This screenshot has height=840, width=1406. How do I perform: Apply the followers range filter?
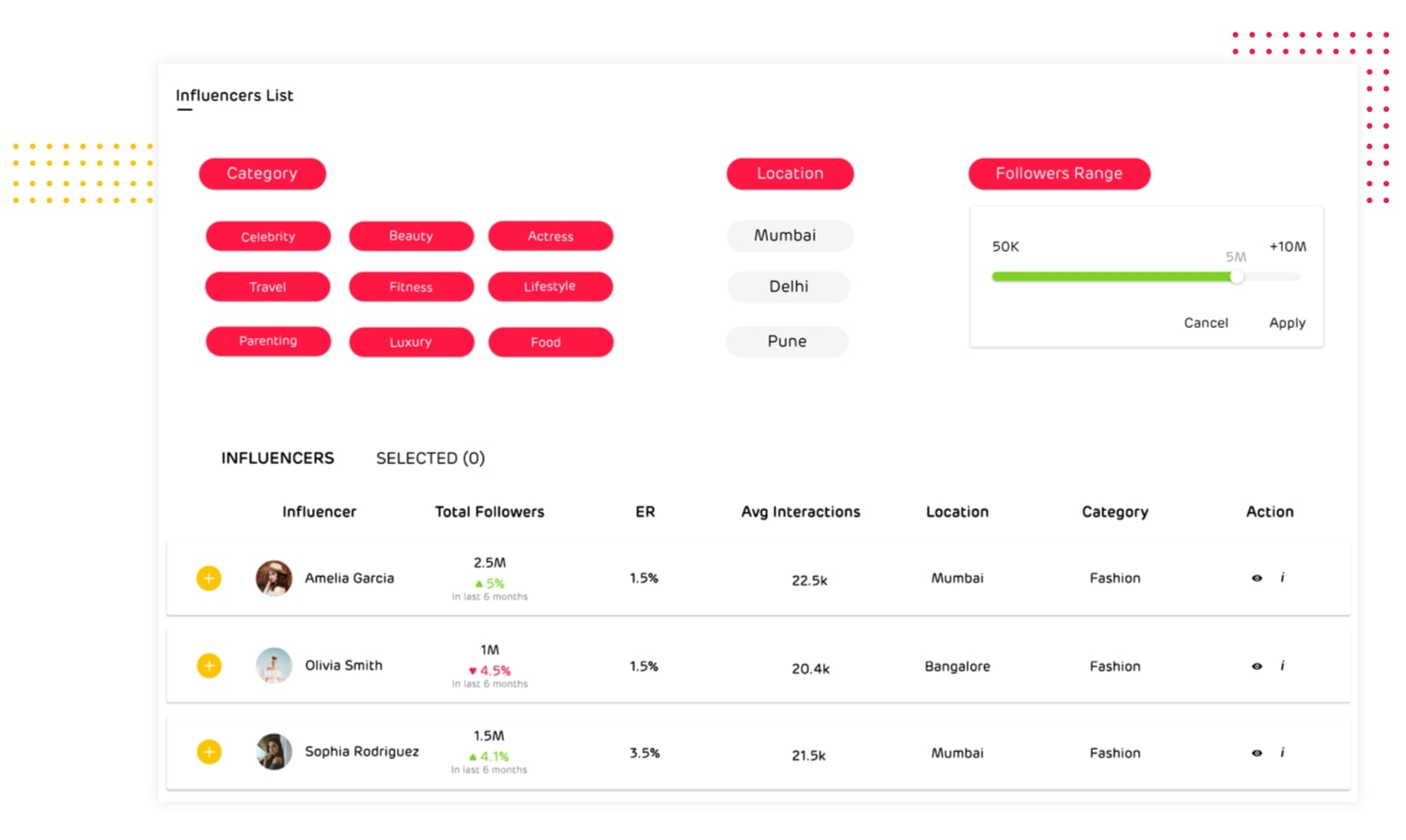tap(1287, 322)
